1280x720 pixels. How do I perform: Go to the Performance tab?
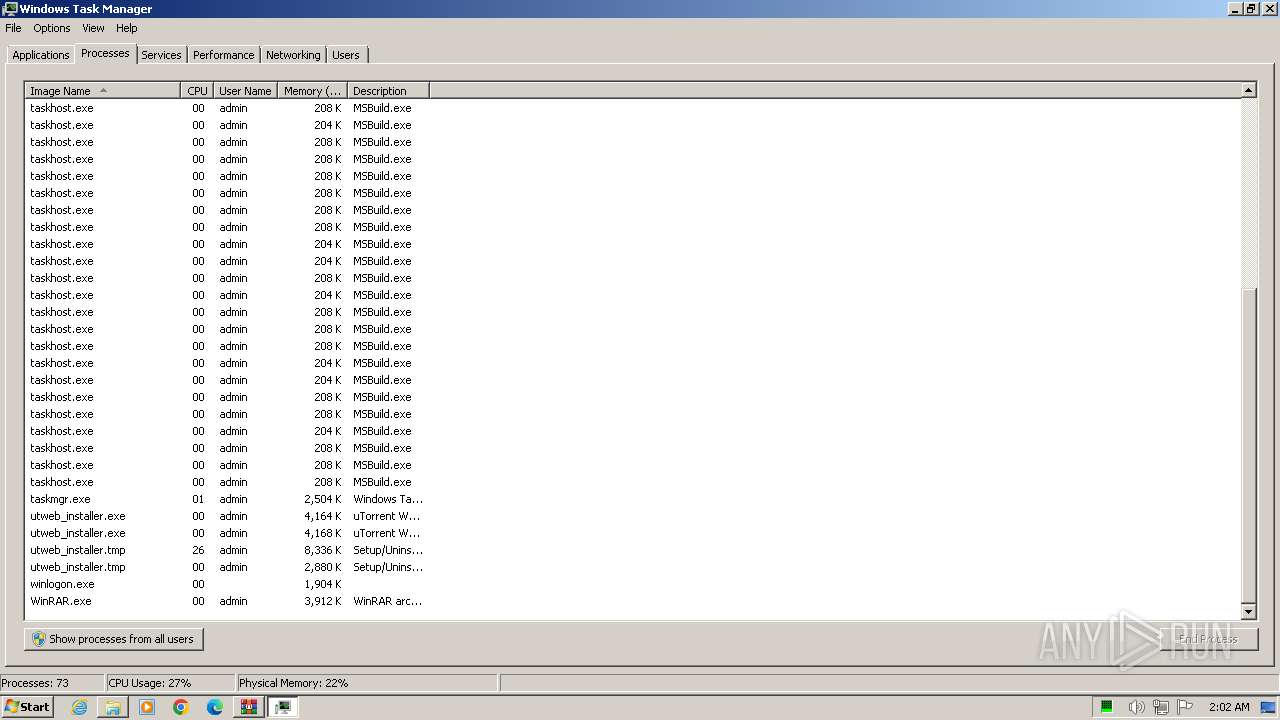pyautogui.click(x=223, y=55)
